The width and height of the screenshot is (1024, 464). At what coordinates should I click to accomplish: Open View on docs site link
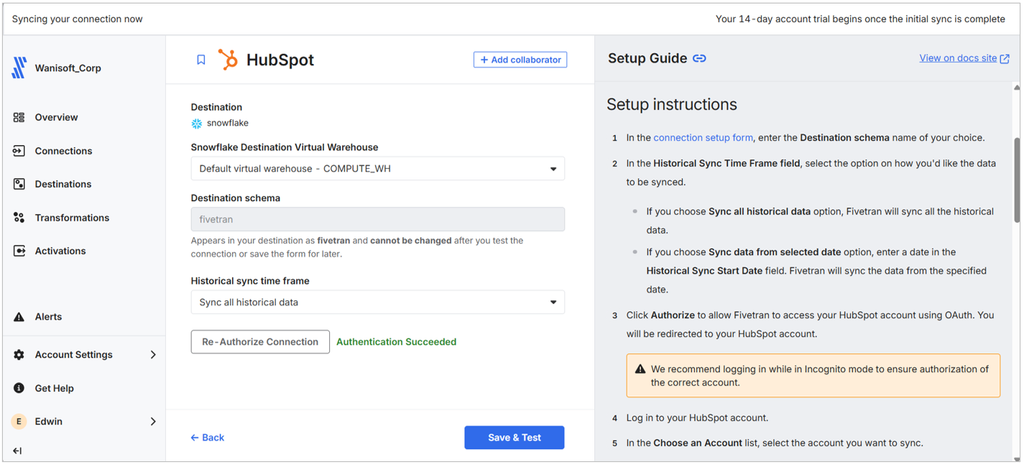pyautogui.click(x=958, y=58)
